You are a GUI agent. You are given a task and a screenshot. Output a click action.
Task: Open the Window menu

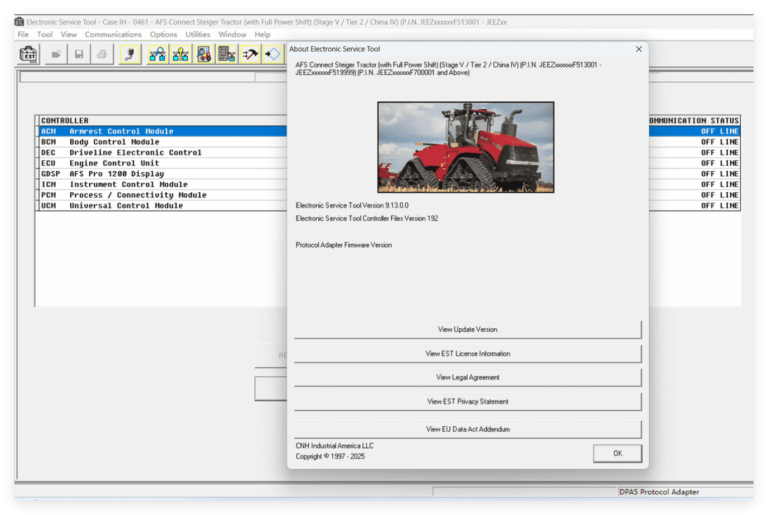232,34
